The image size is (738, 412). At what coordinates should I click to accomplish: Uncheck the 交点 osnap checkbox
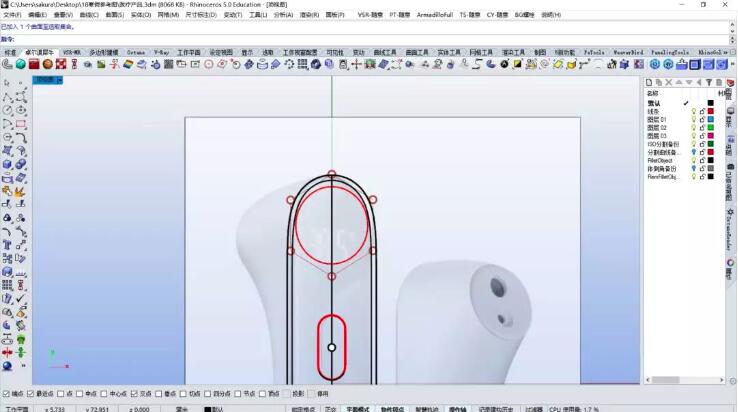(x=134, y=394)
